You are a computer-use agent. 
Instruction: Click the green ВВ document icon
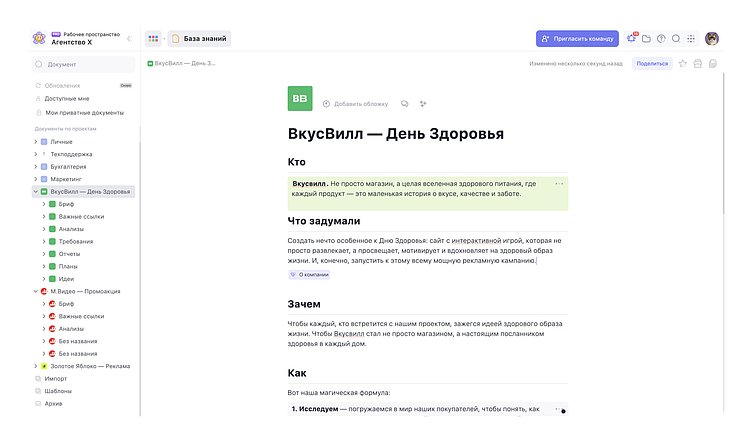pos(300,98)
